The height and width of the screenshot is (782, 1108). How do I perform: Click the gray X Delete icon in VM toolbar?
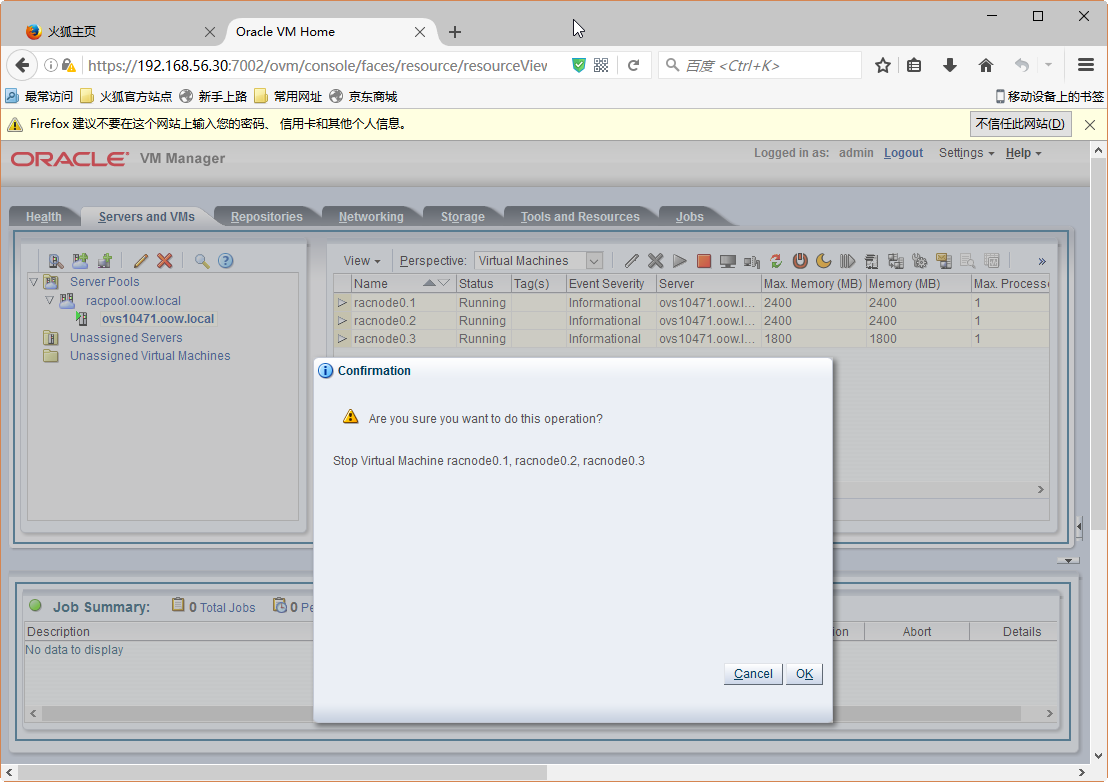(656, 261)
